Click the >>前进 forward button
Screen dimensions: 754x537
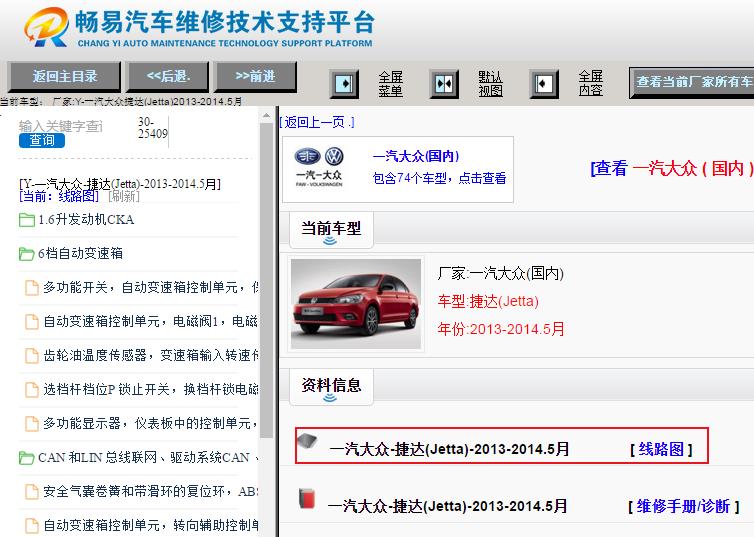pos(255,76)
